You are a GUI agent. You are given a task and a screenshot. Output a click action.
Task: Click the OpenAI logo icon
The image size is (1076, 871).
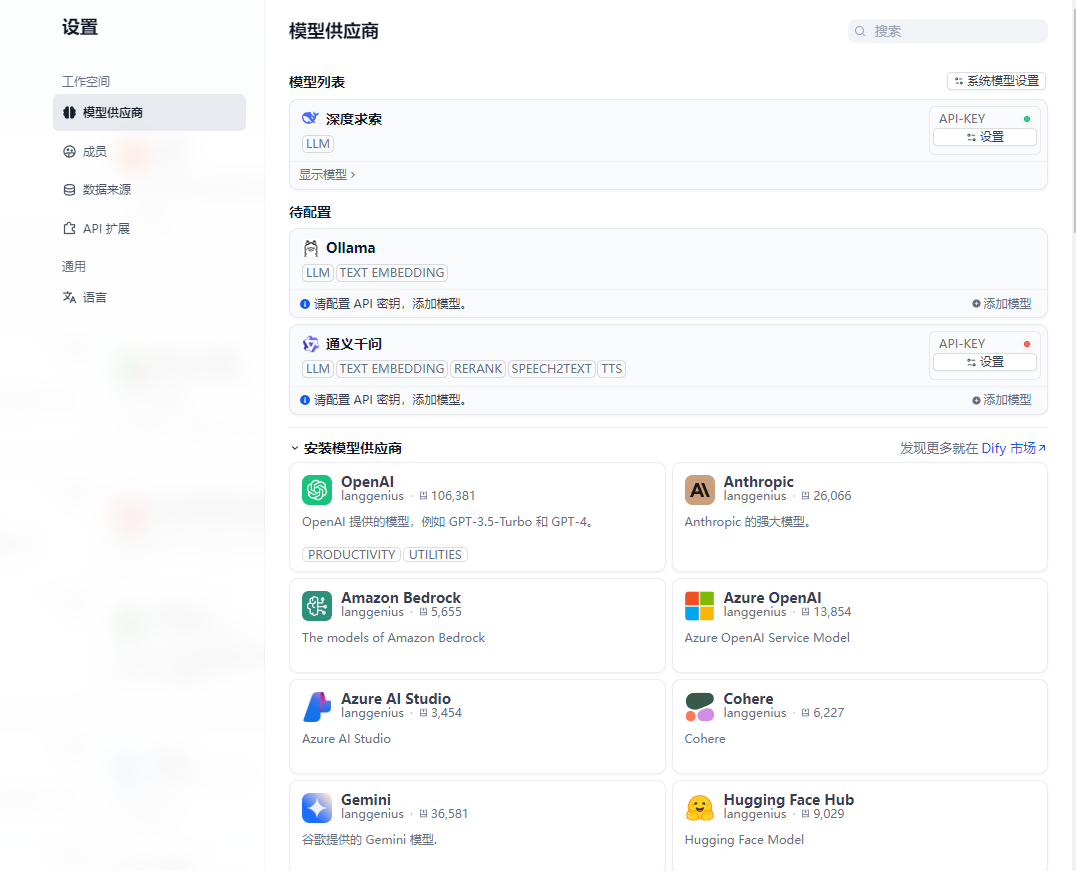click(x=317, y=490)
